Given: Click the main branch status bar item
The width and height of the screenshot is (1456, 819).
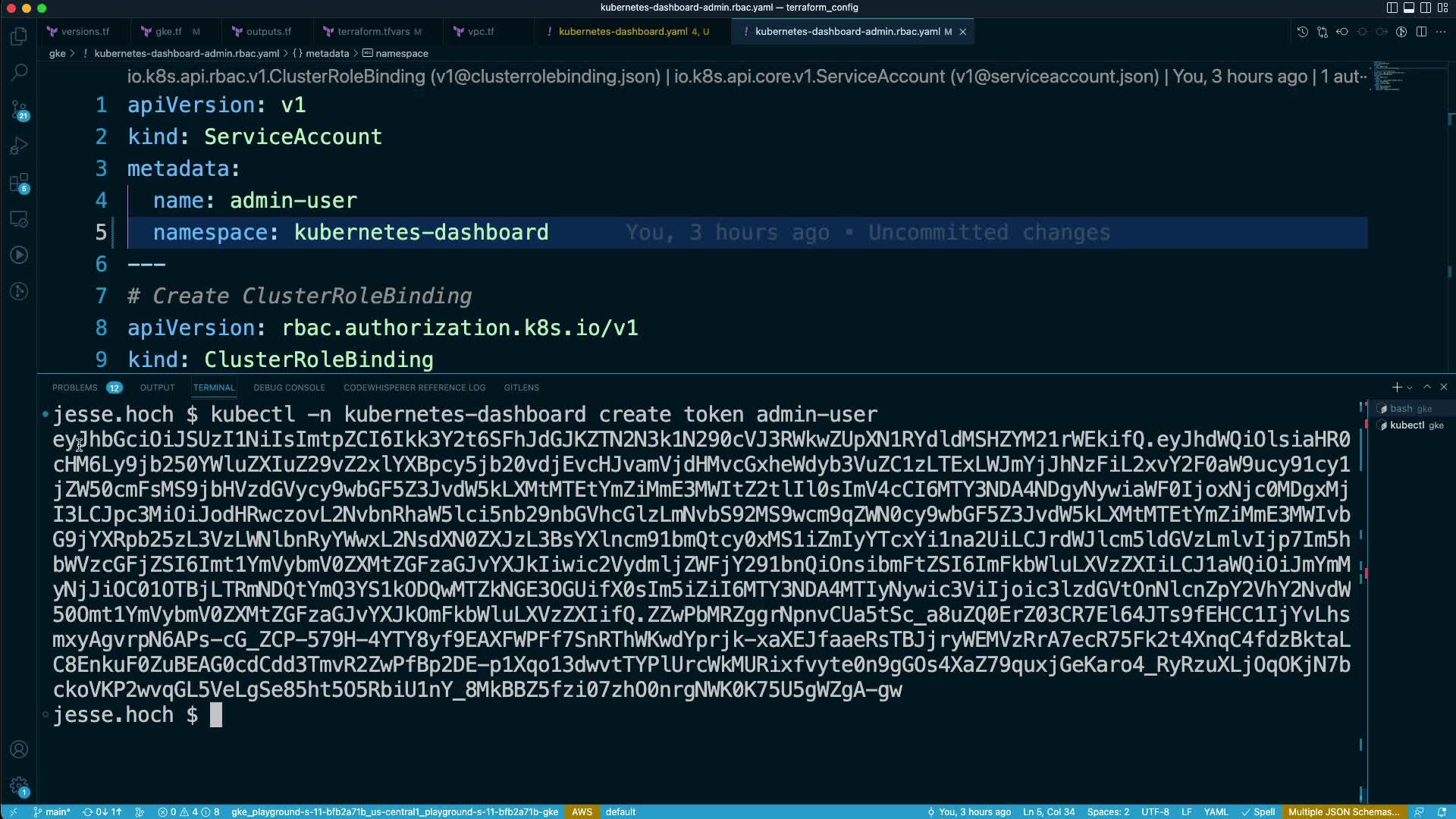Looking at the screenshot, I should [x=52, y=811].
